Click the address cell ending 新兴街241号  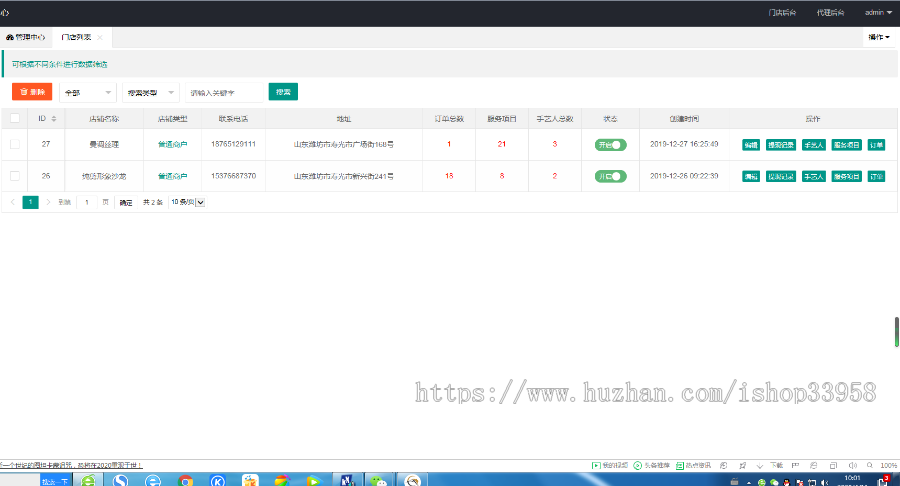344,176
